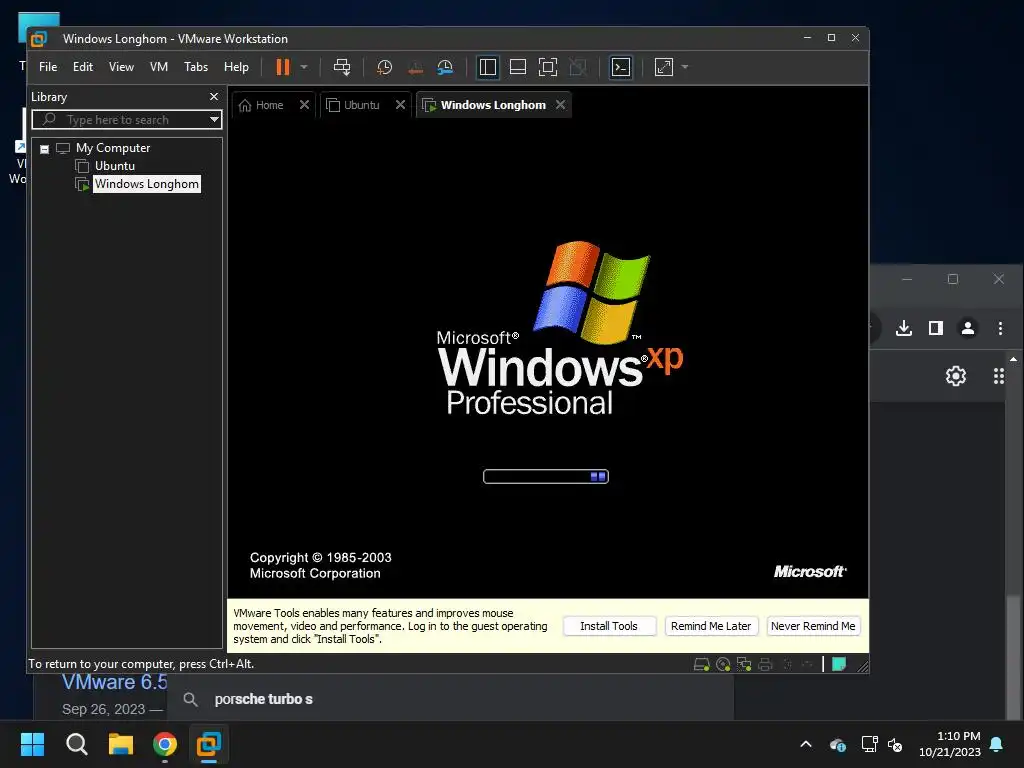
Task: Toggle the thumbnail bar view icon
Action: (518, 67)
